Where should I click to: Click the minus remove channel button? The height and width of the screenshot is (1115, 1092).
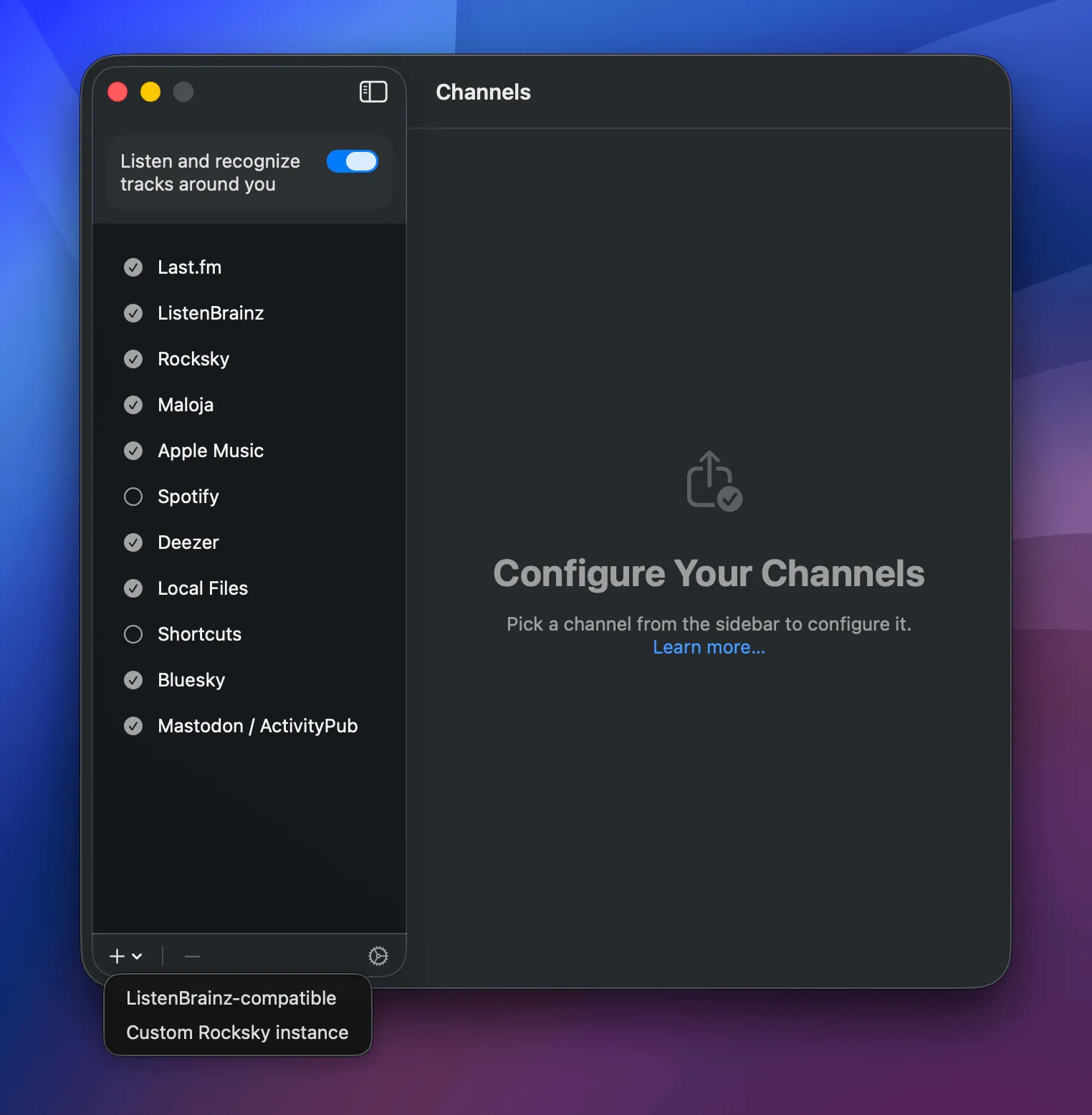pos(192,956)
